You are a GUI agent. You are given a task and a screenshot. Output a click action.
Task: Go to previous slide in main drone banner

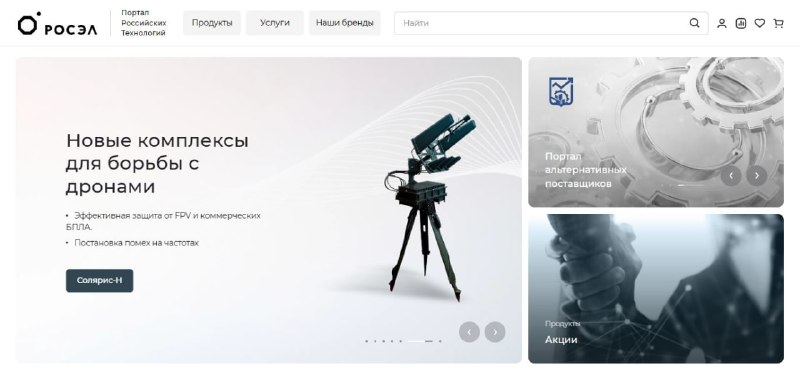tap(469, 332)
